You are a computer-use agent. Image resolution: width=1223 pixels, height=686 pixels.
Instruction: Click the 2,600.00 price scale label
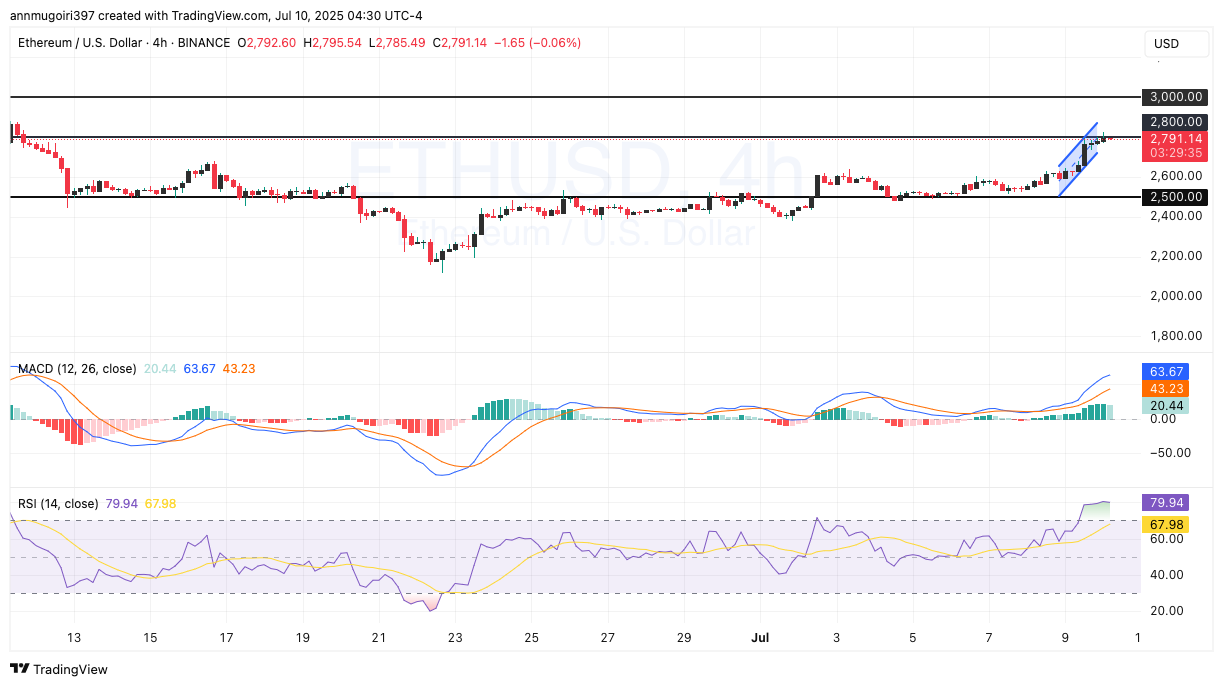coord(1175,175)
